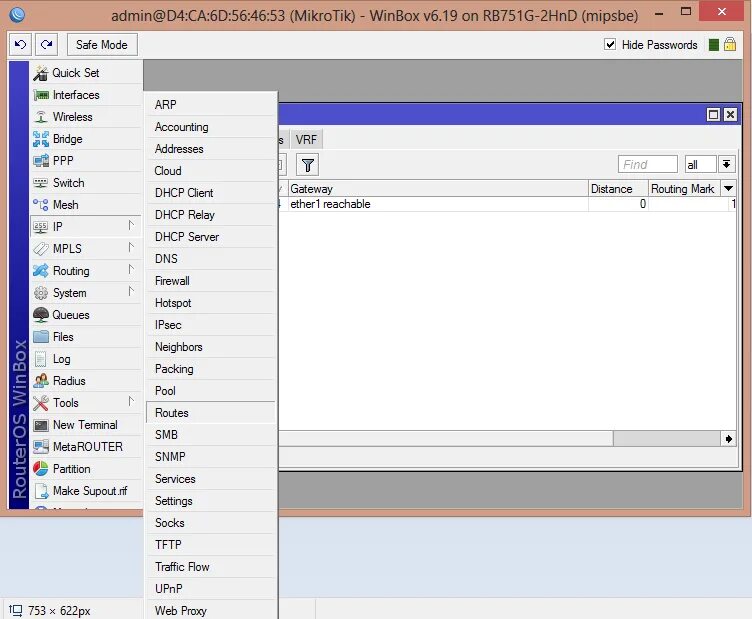The width and height of the screenshot is (752, 619).
Task: Open Neighbors from the IP menu
Action: click(x=211, y=347)
